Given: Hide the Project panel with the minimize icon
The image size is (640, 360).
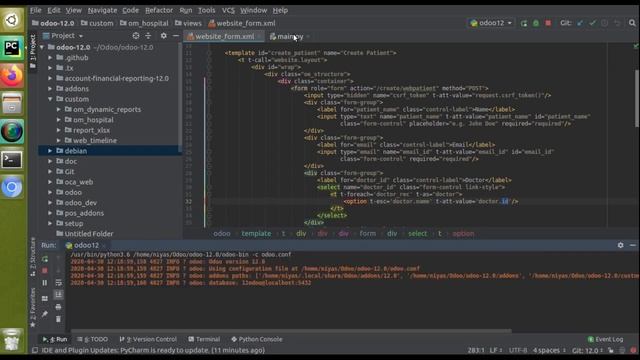Looking at the screenshot, I should pyautogui.click(x=176, y=36).
